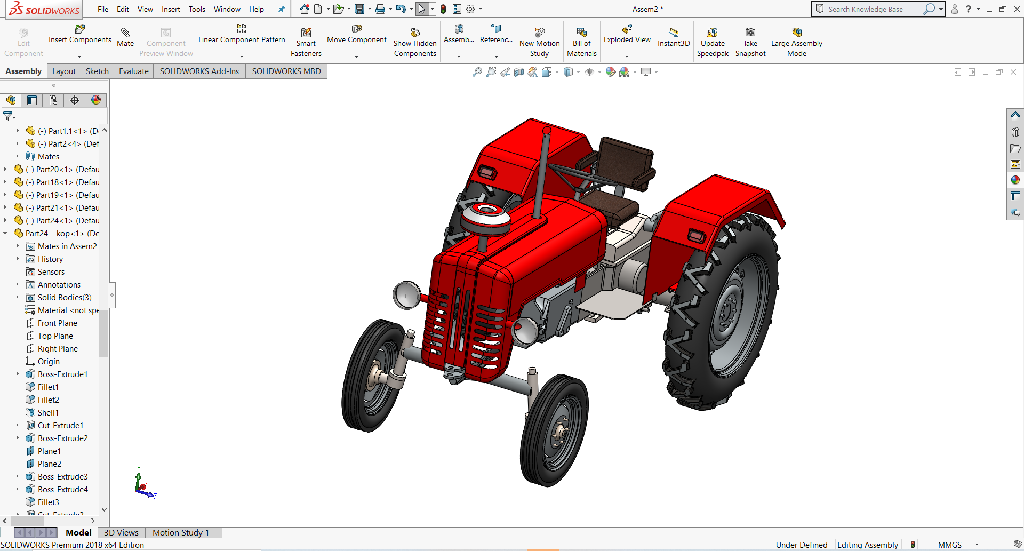The height and width of the screenshot is (551, 1024).
Task: Start a New Motion Study
Action: (x=539, y=41)
